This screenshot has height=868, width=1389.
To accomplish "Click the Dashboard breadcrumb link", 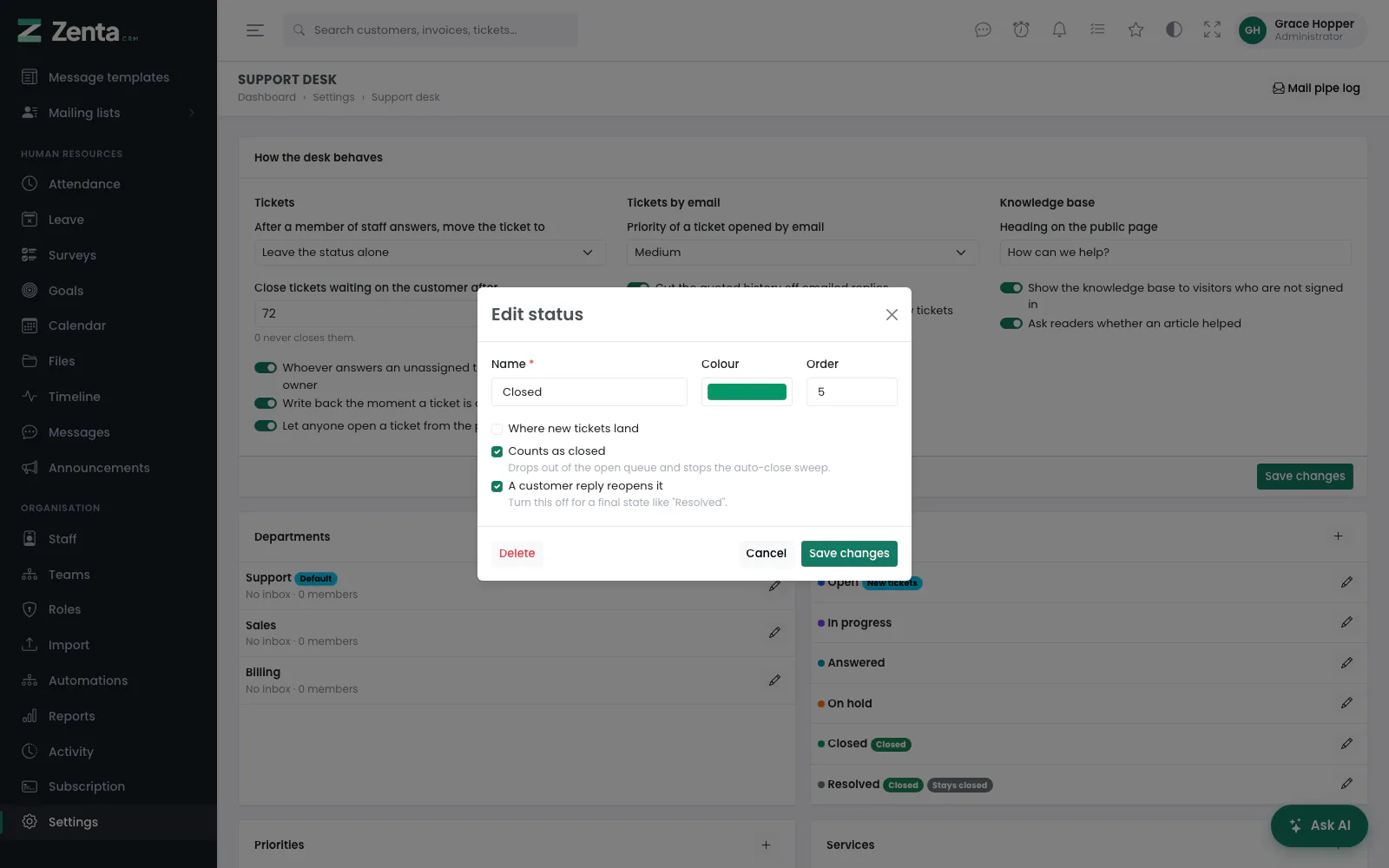I will tap(267, 97).
